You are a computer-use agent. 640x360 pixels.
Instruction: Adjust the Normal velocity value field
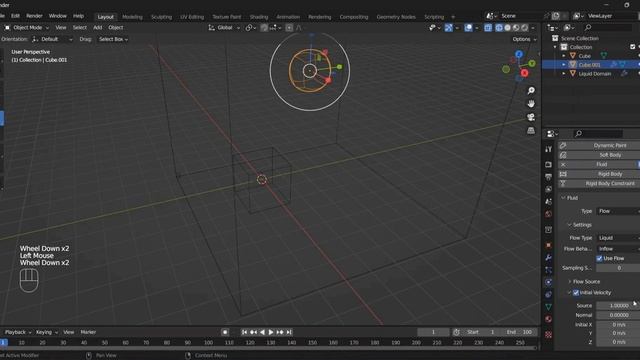(x=618, y=315)
